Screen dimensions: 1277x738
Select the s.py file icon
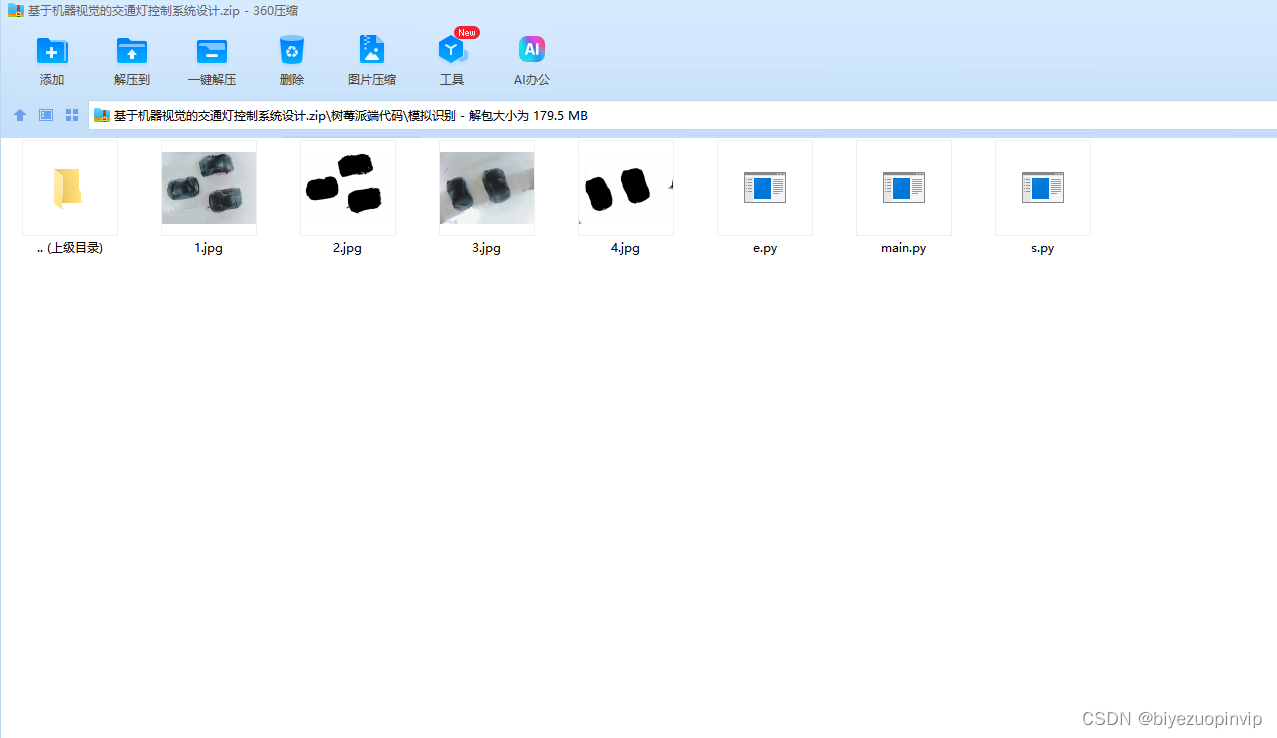click(1043, 187)
